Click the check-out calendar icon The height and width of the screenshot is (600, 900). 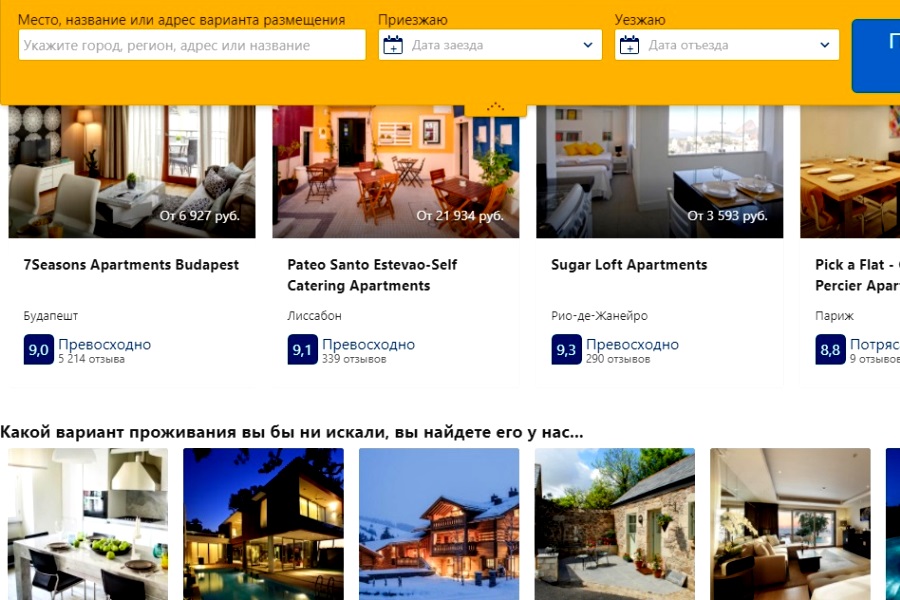click(x=630, y=45)
